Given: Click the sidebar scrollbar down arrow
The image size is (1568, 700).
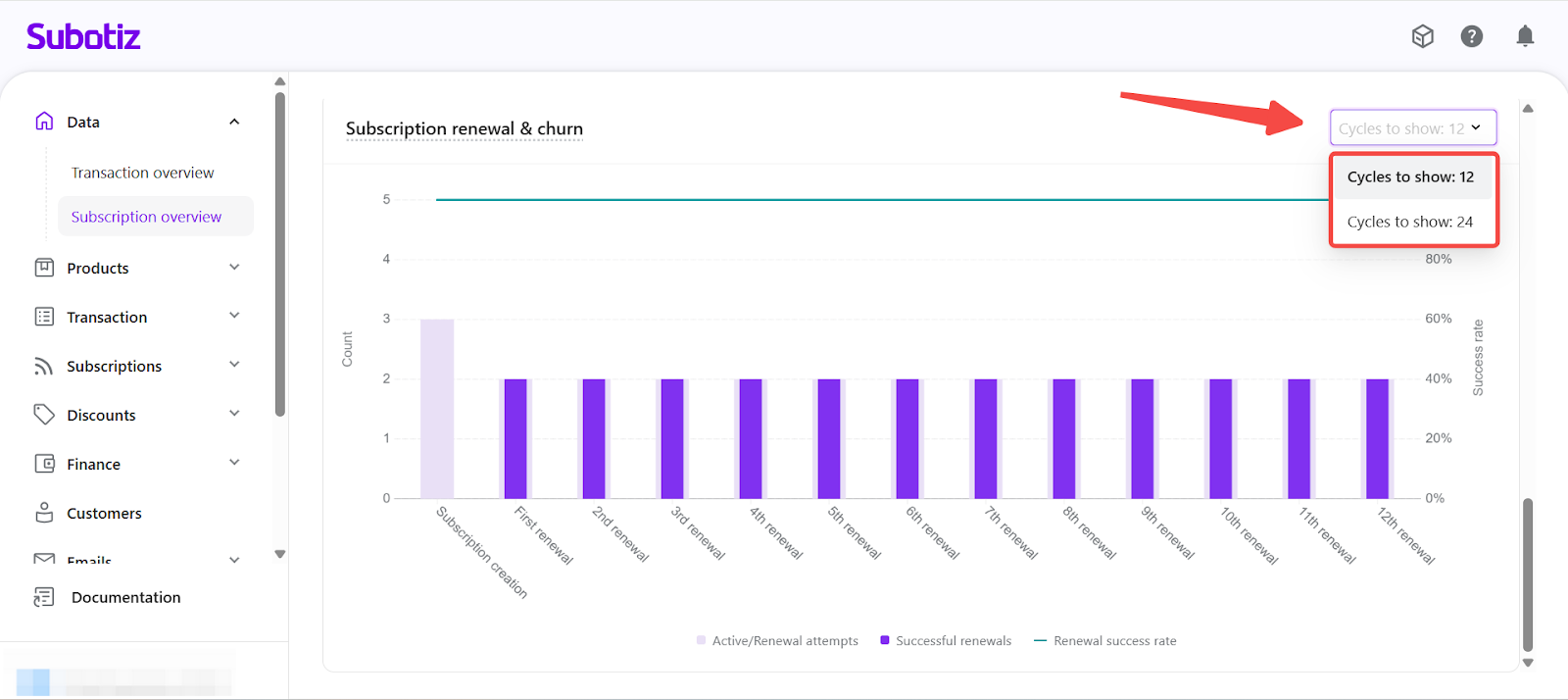Looking at the screenshot, I should pos(280,554).
